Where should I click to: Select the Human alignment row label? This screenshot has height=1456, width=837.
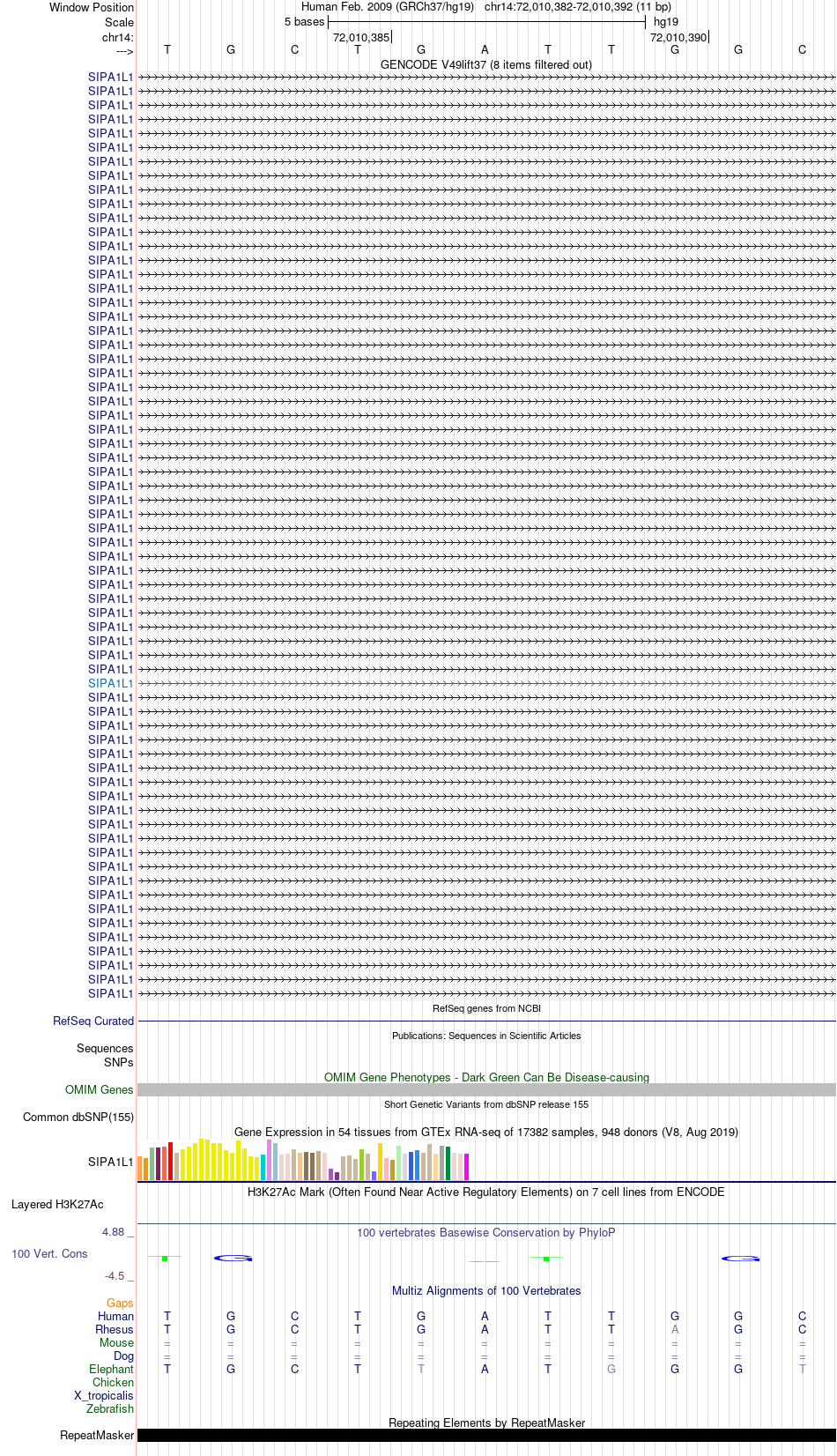click(x=116, y=1316)
